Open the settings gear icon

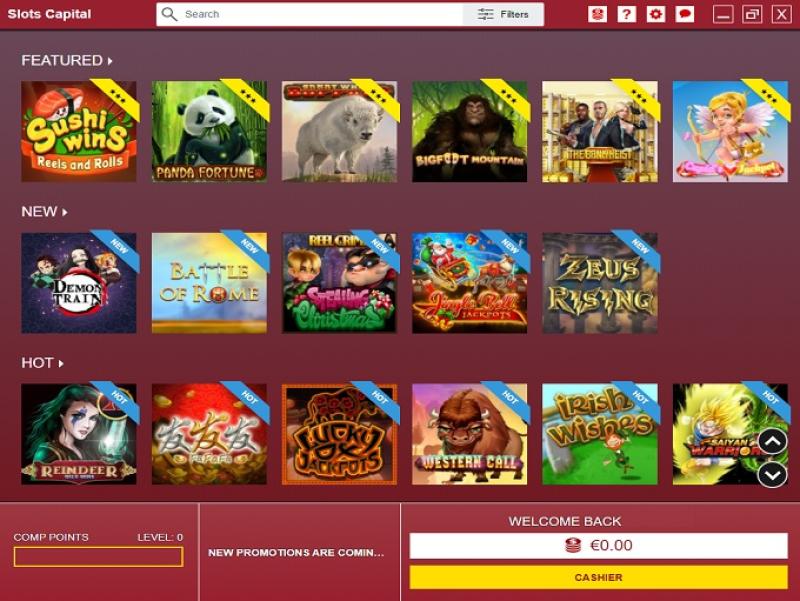[x=656, y=14]
